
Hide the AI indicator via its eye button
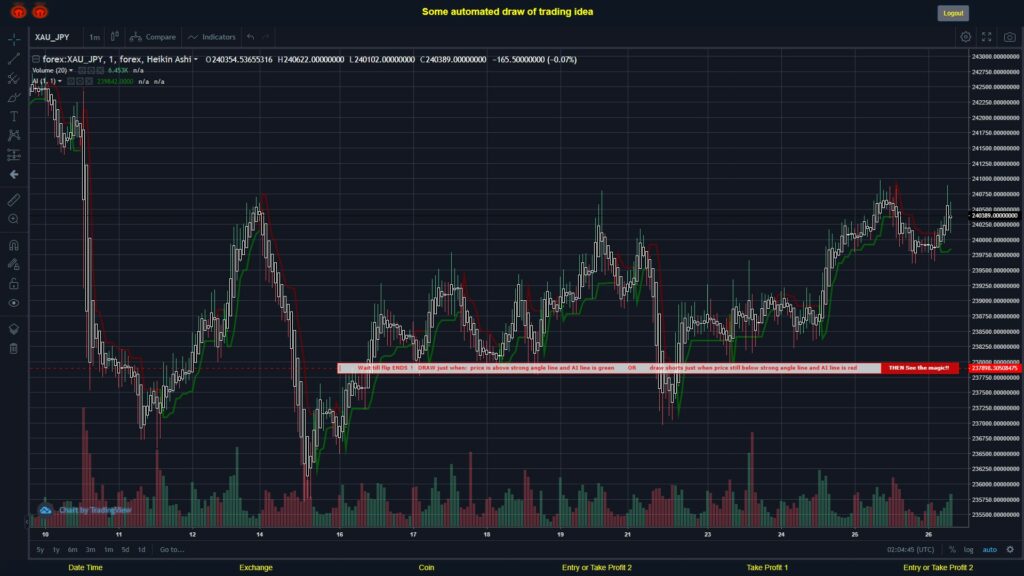pyautogui.click(x=71, y=82)
